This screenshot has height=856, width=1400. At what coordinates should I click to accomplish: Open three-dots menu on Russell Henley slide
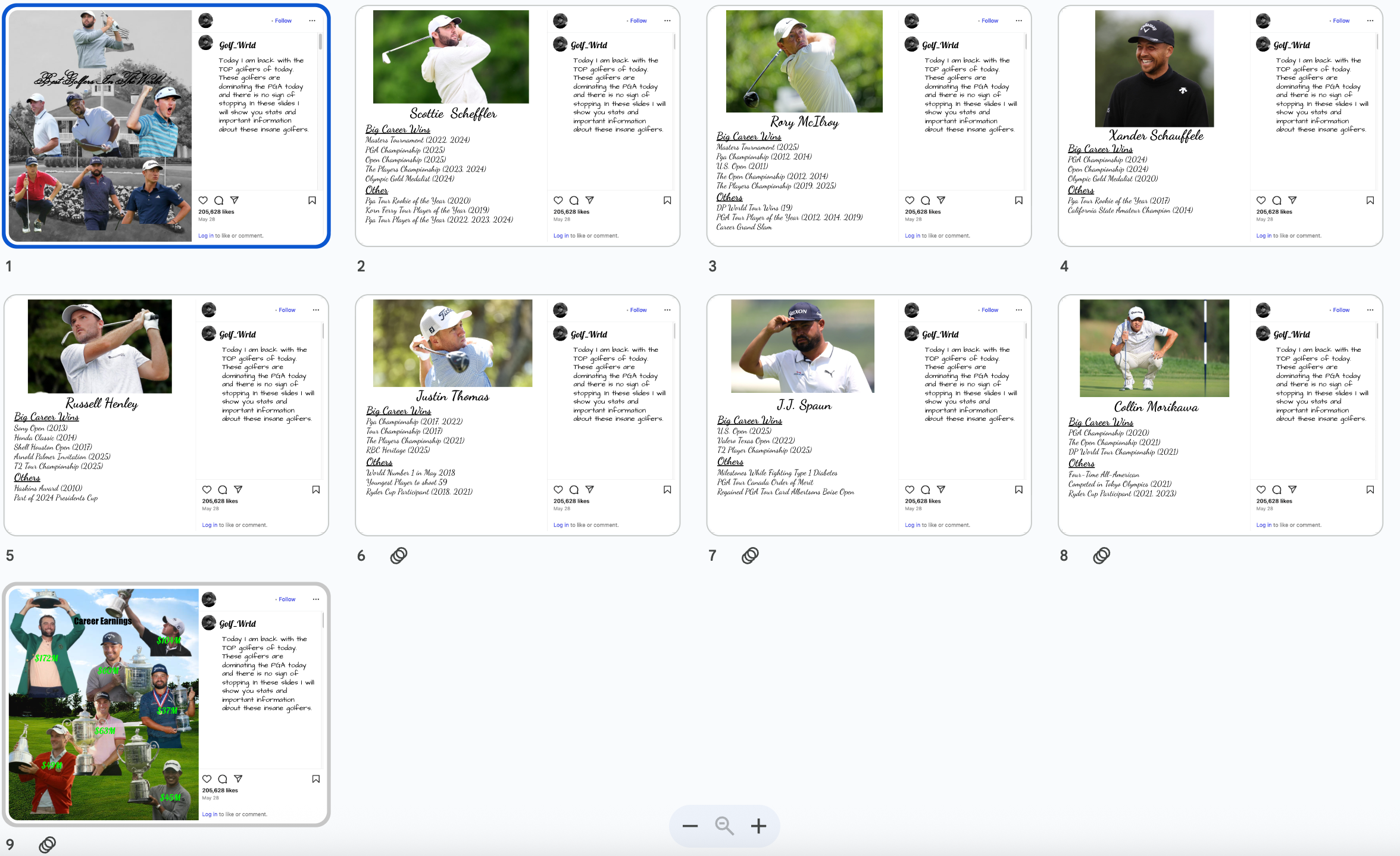click(x=315, y=310)
